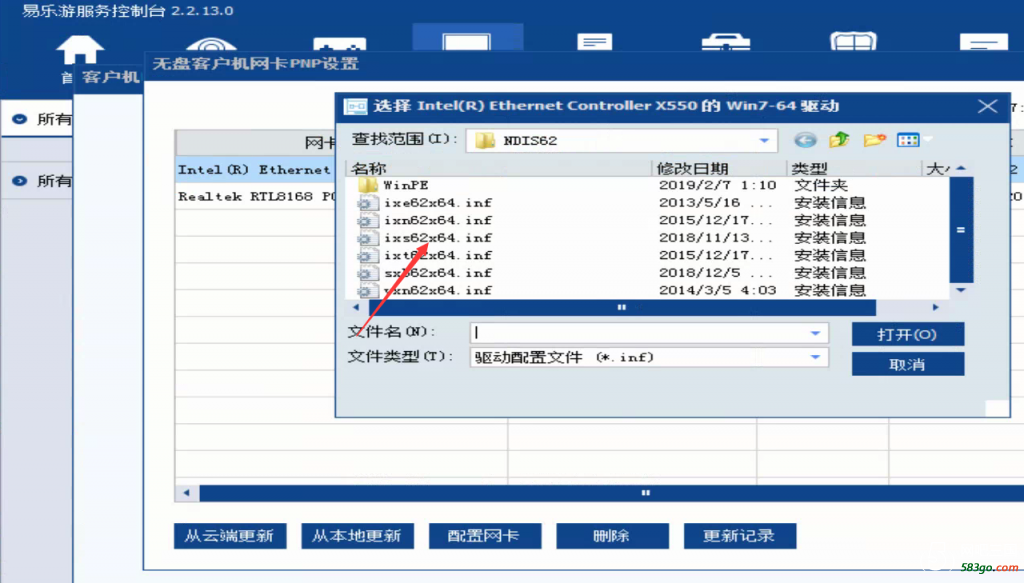Click 从云端更新 in PNP settings window
Image resolution: width=1024 pixels, height=583 pixels.
coord(230,536)
